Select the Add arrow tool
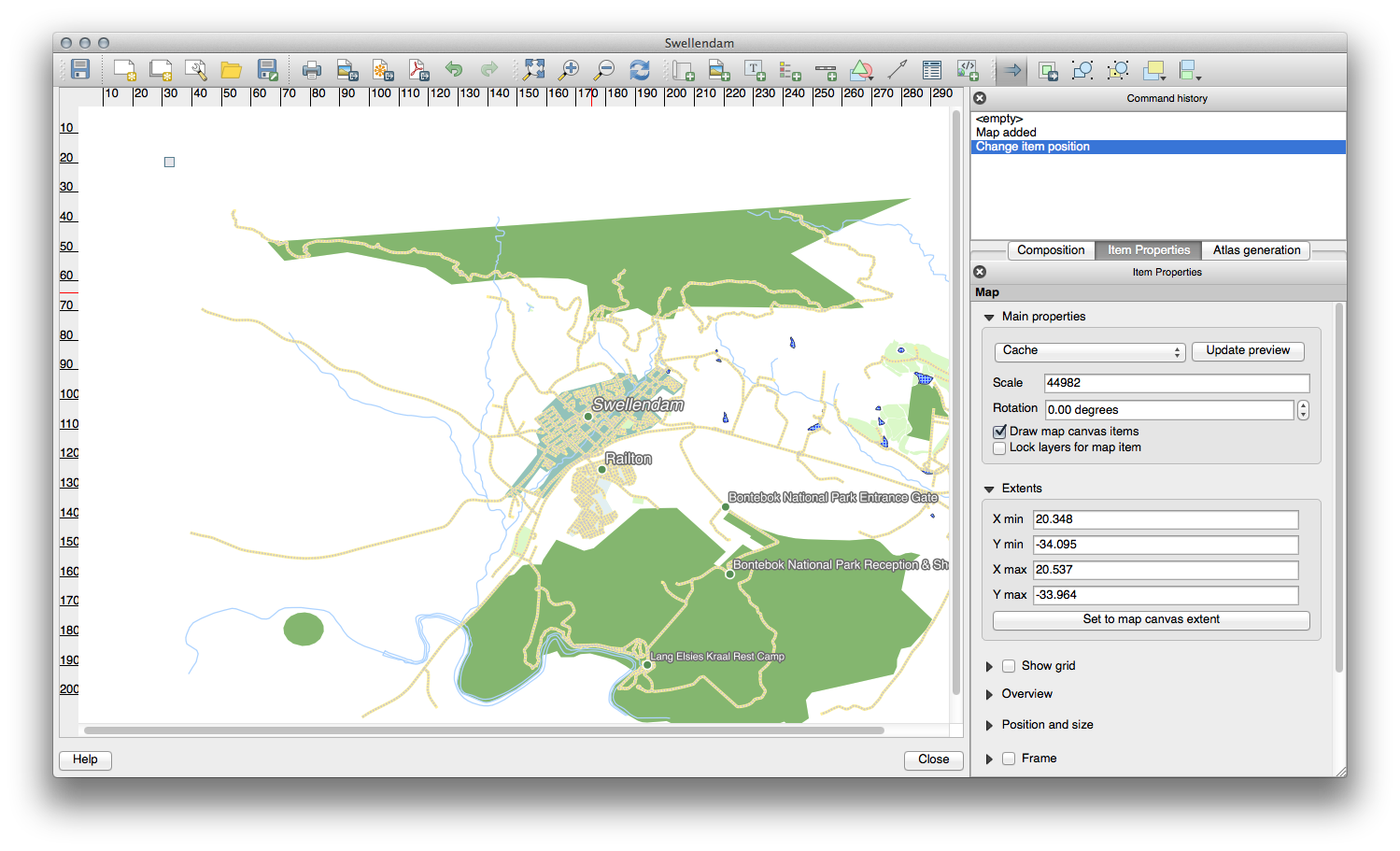This screenshot has width=1400, height=851. [x=897, y=70]
